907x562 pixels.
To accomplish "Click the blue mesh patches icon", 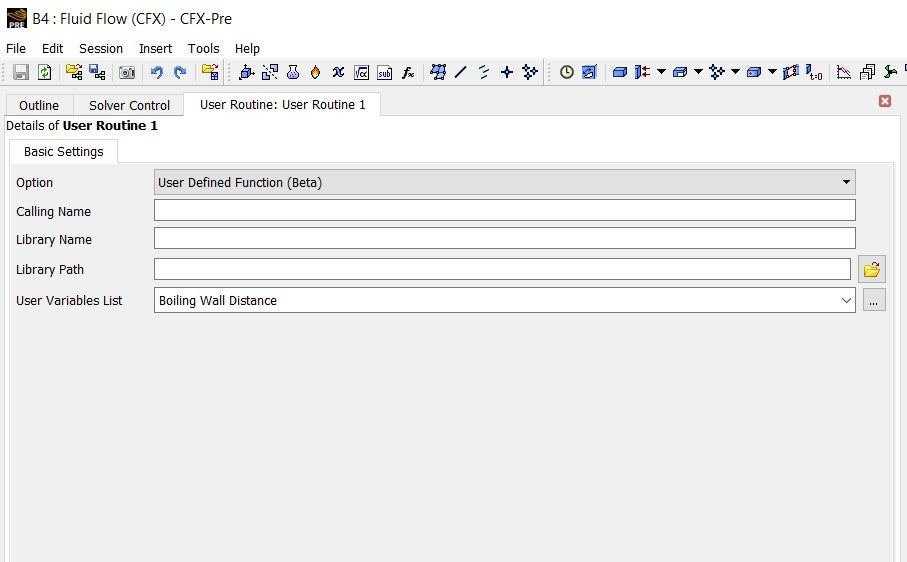I will point(438,72).
